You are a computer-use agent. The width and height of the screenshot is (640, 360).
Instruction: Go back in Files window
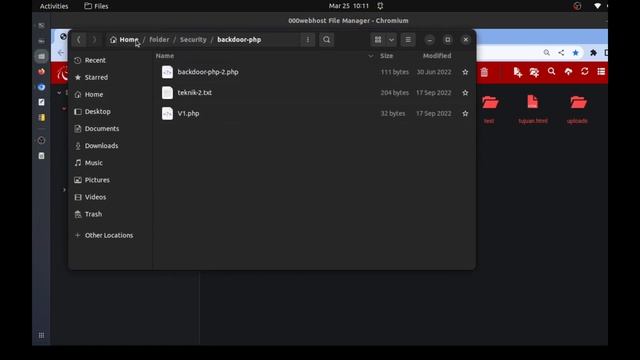(x=79, y=40)
